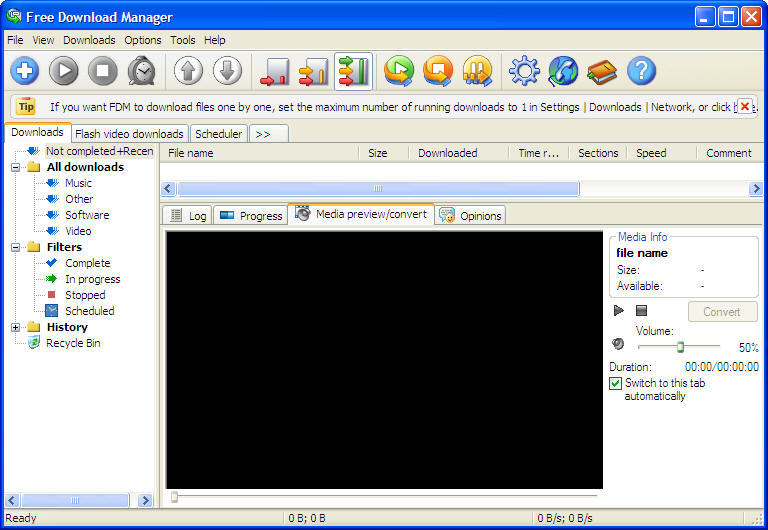This screenshot has width=768, height=530.
Task: Start downloads with the play toolbar icon
Action: click(x=64, y=71)
